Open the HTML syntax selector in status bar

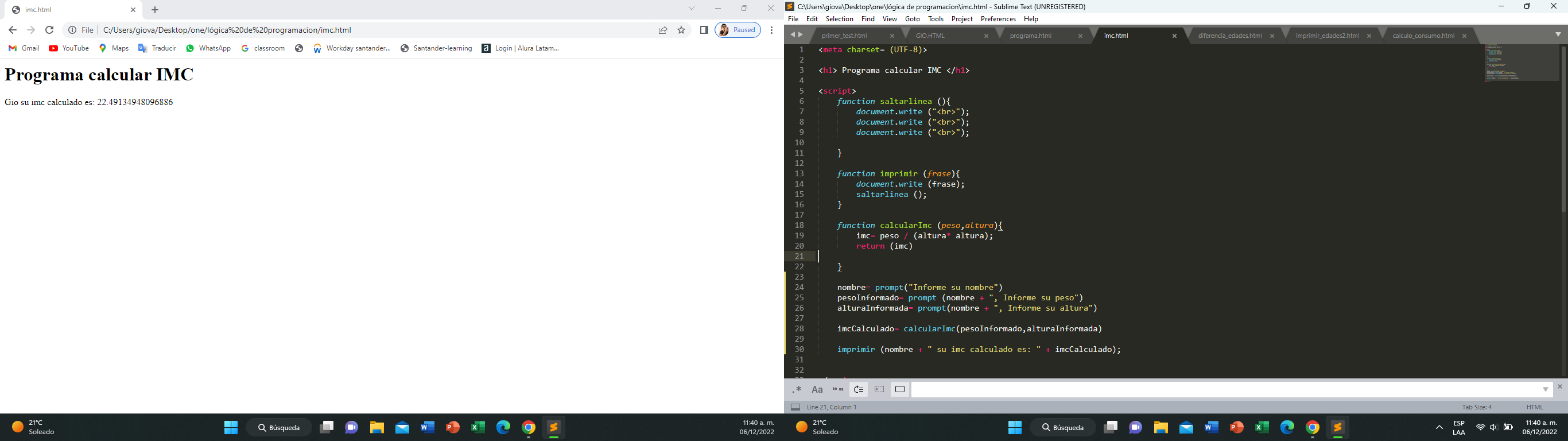click(x=1534, y=408)
